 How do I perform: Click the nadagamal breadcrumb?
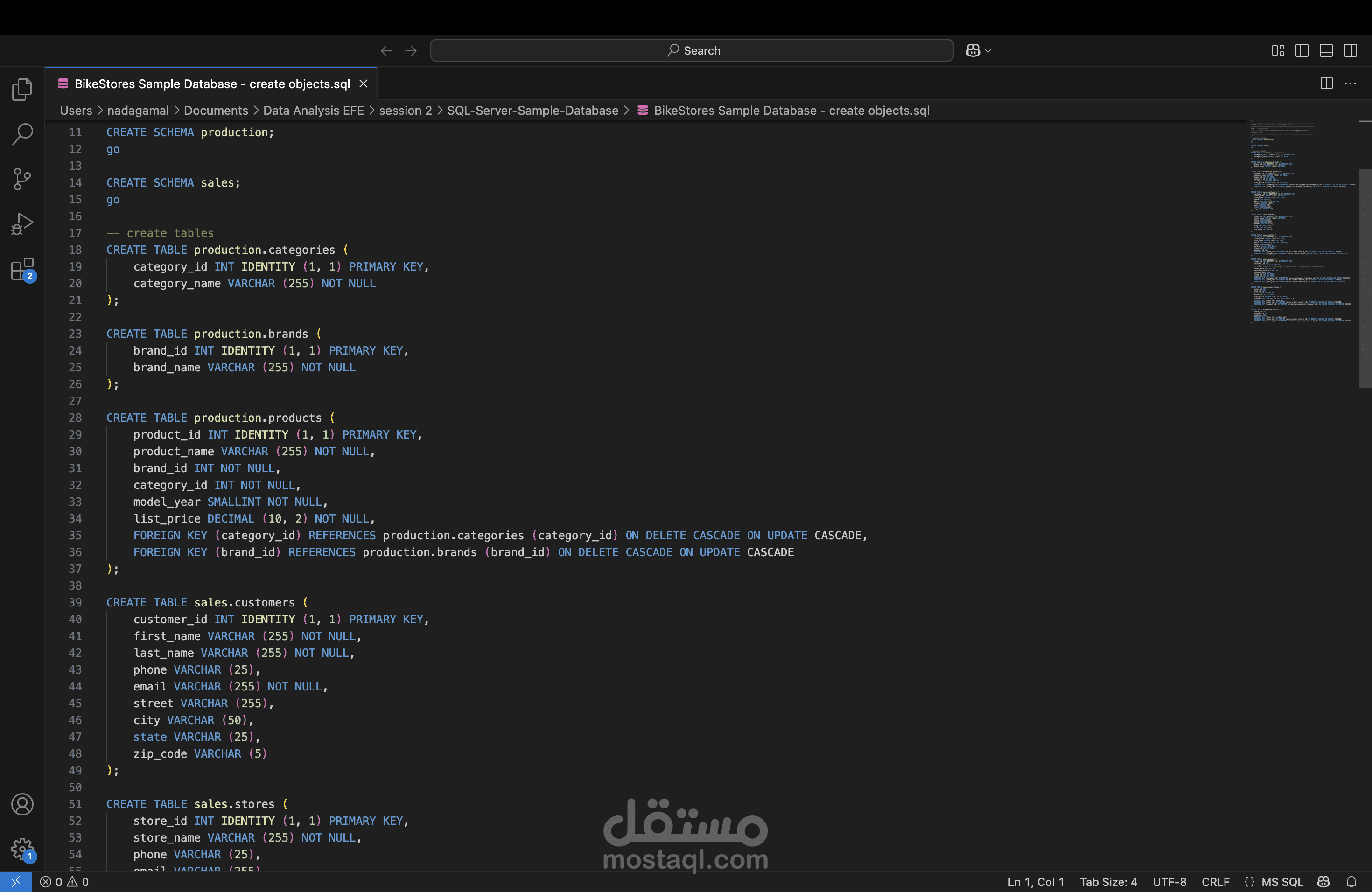(x=138, y=111)
